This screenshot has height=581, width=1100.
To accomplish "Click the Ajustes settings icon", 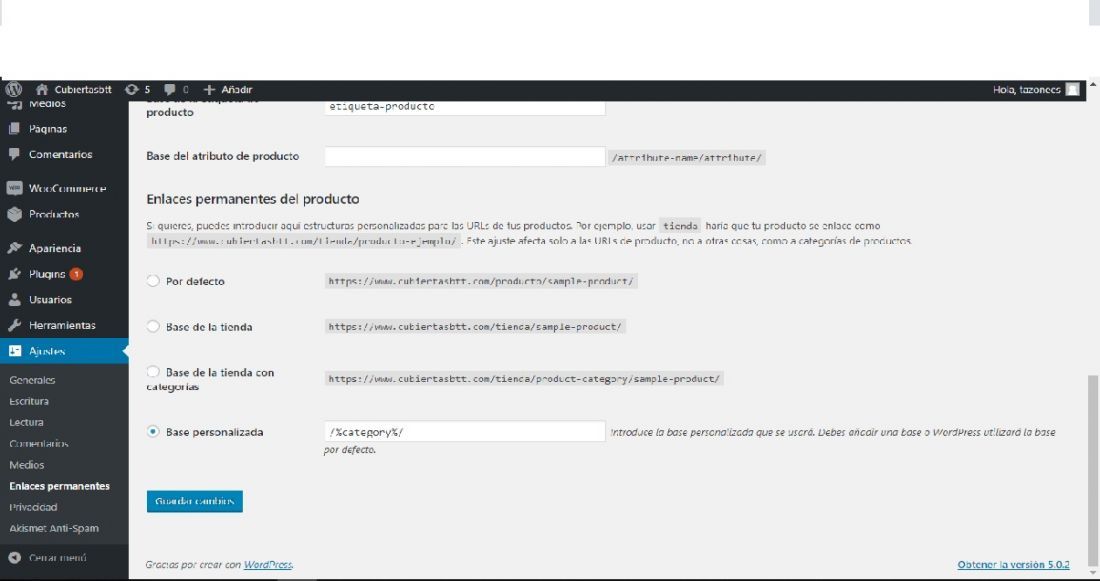I will [x=15, y=351].
